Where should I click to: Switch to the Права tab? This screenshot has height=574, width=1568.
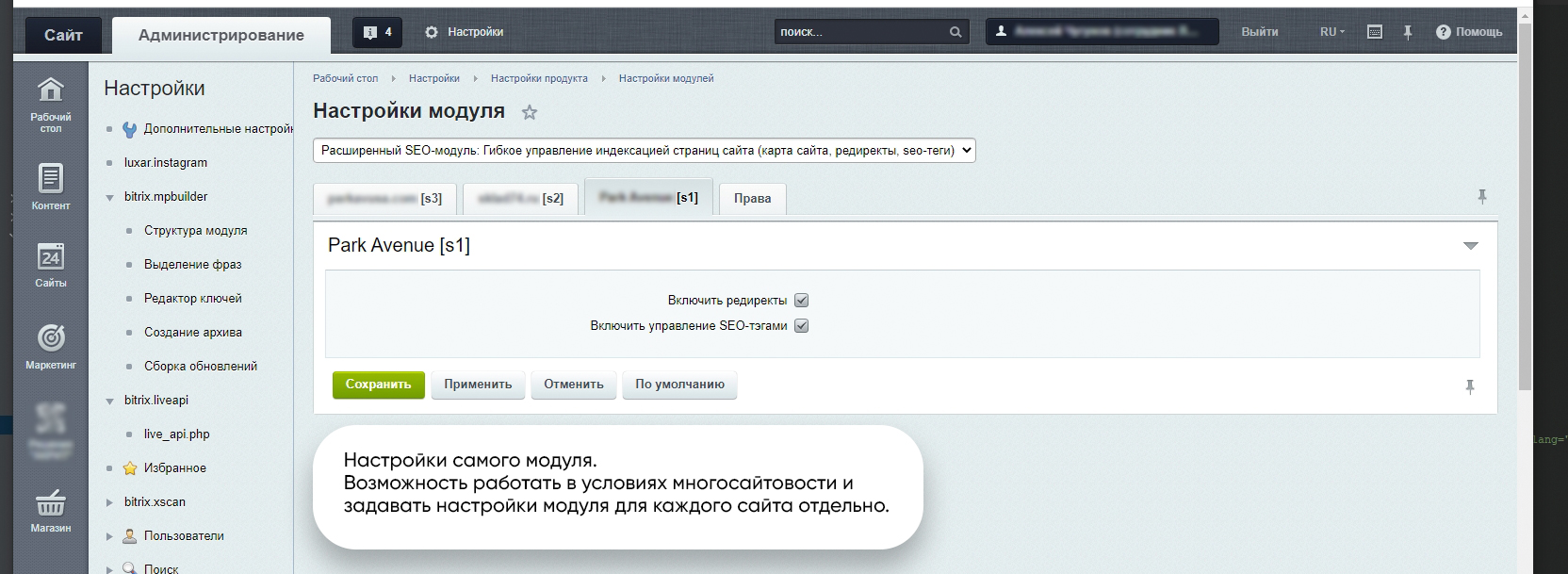[752, 199]
